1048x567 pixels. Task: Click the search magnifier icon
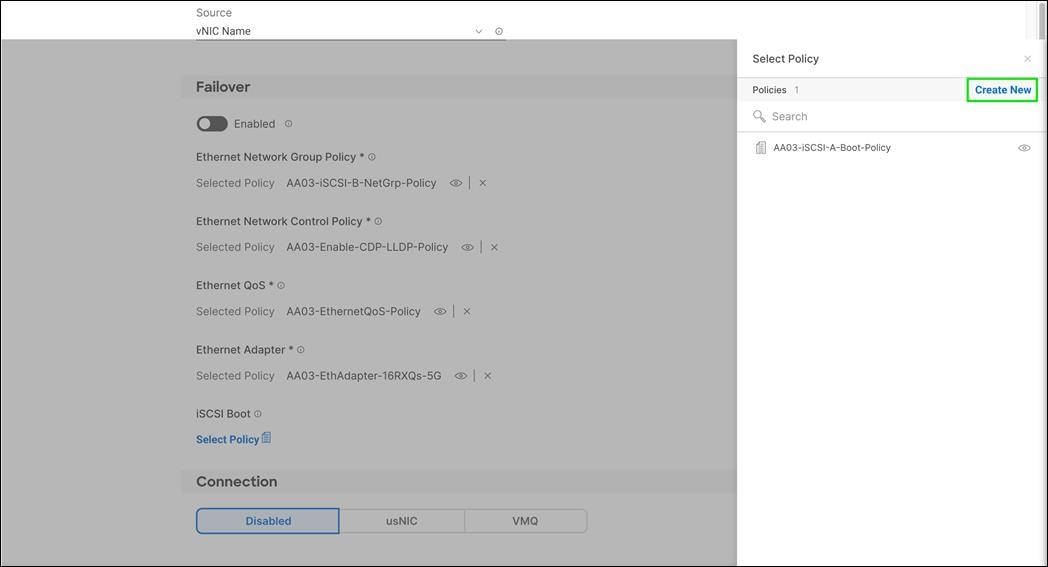point(759,116)
